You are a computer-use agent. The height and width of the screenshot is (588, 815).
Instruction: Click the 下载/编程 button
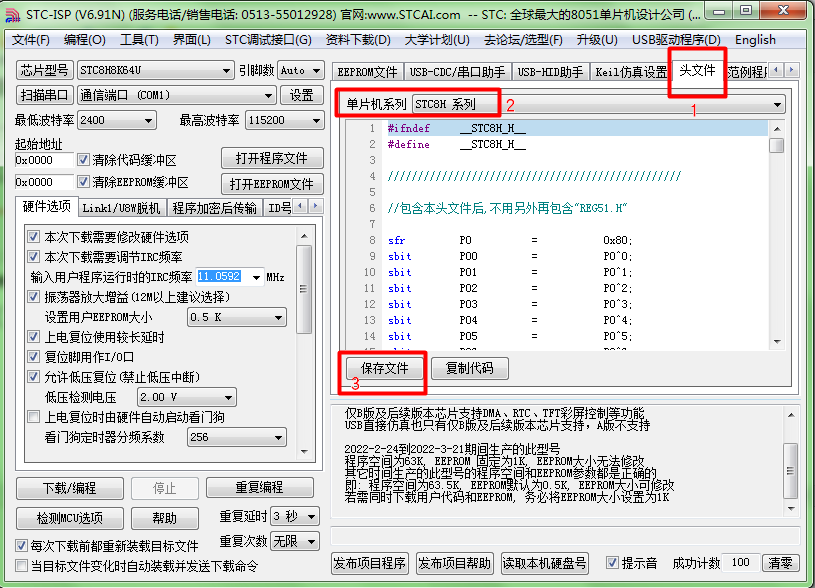(70, 488)
